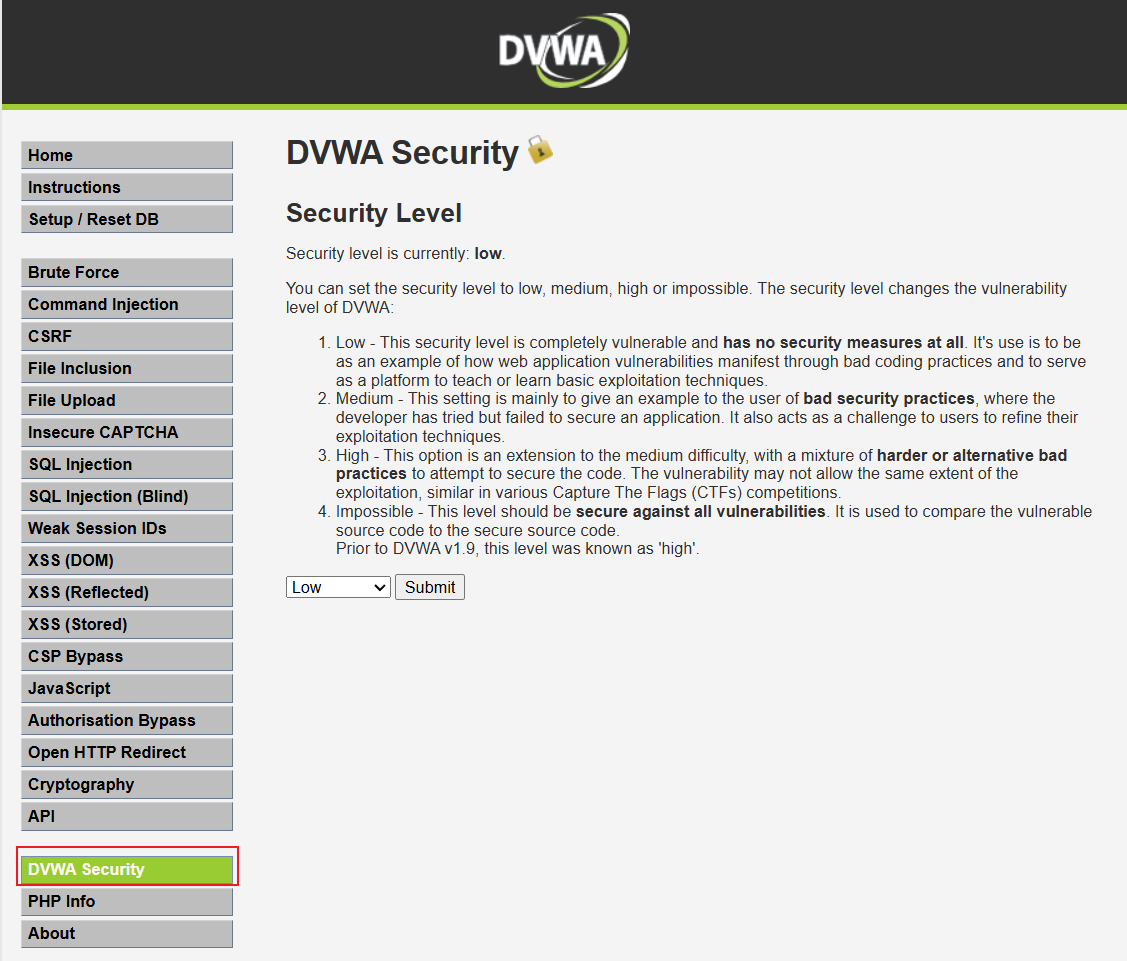Click the "Prior to DVWA v1.9" note line

click(518, 548)
